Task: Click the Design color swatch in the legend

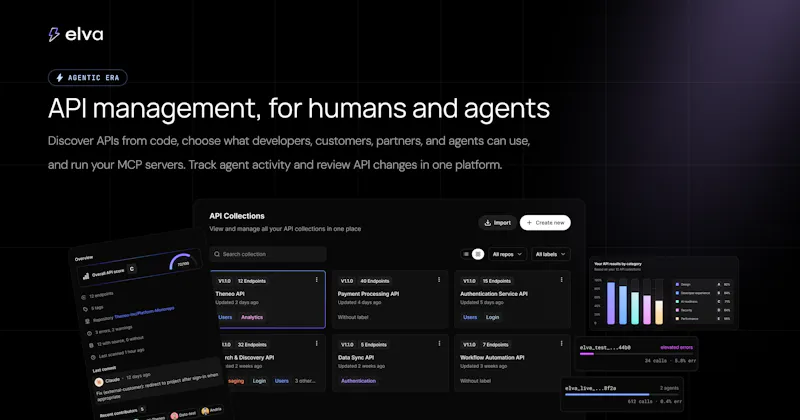Action: [x=678, y=284]
